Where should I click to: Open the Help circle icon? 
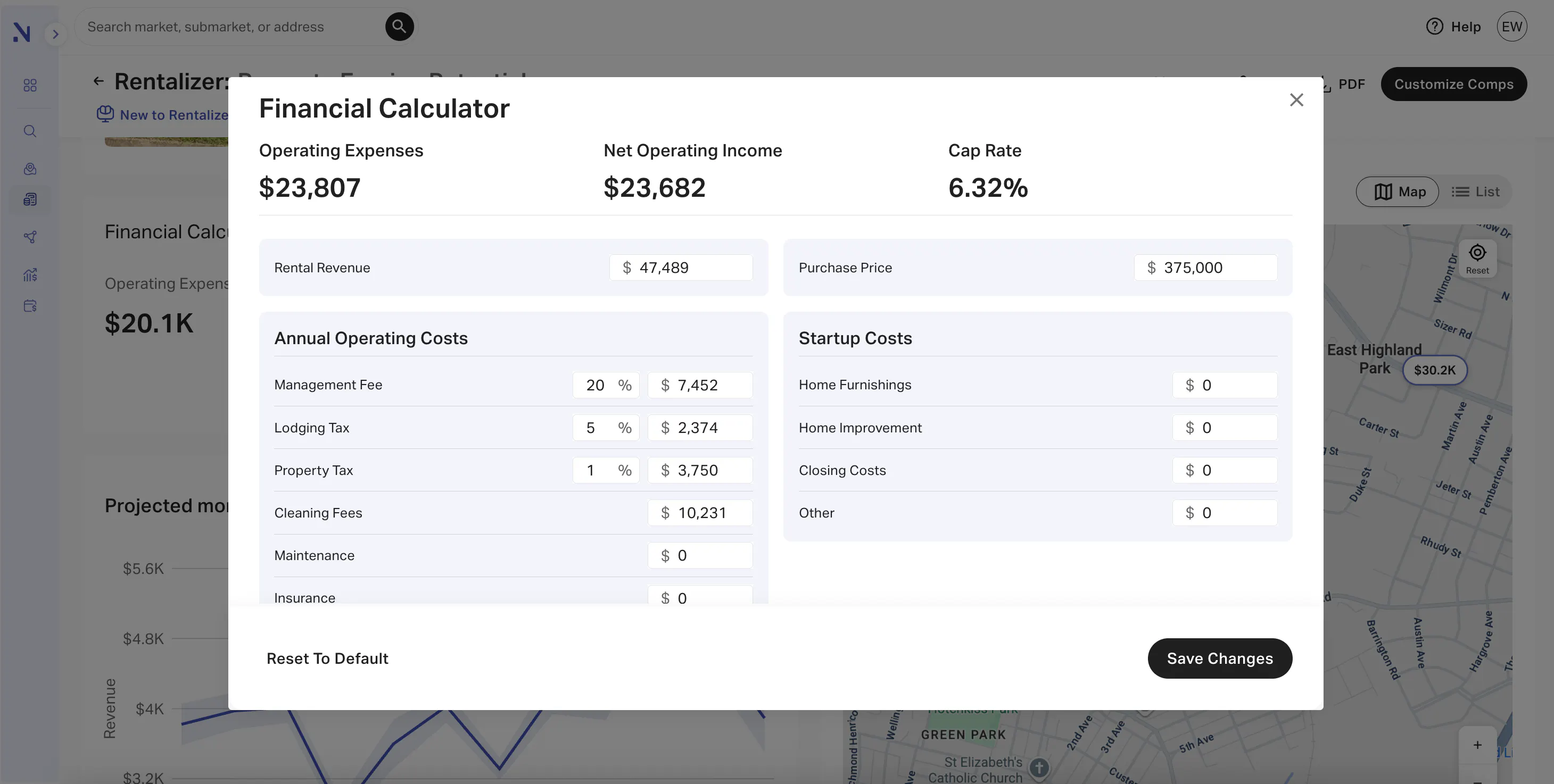point(1435,27)
